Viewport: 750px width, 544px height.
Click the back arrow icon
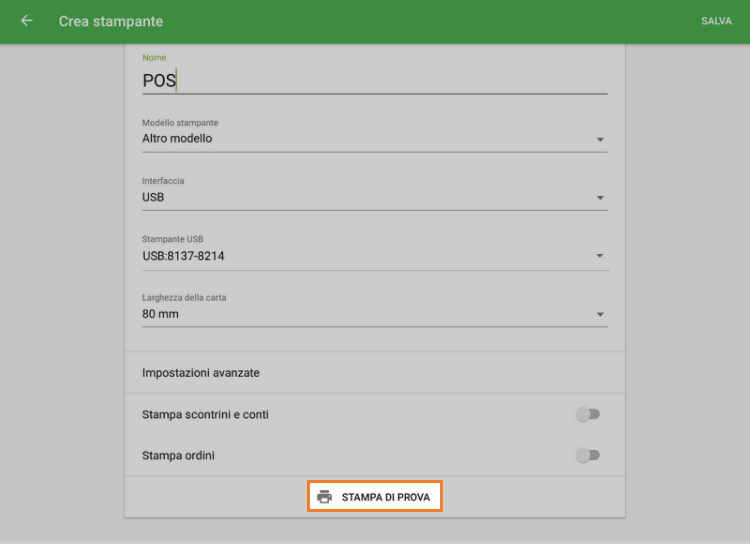coord(27,21)
